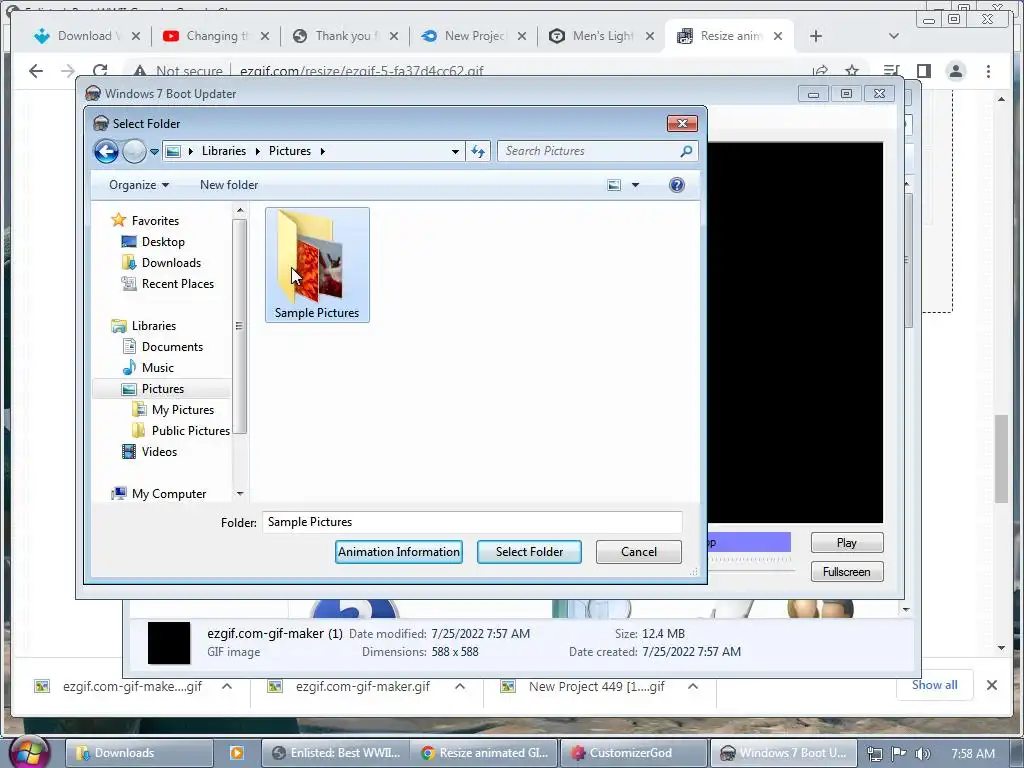Open menu for New Project 449 download
1024x768 pixels.
click(x=693, y=686)
